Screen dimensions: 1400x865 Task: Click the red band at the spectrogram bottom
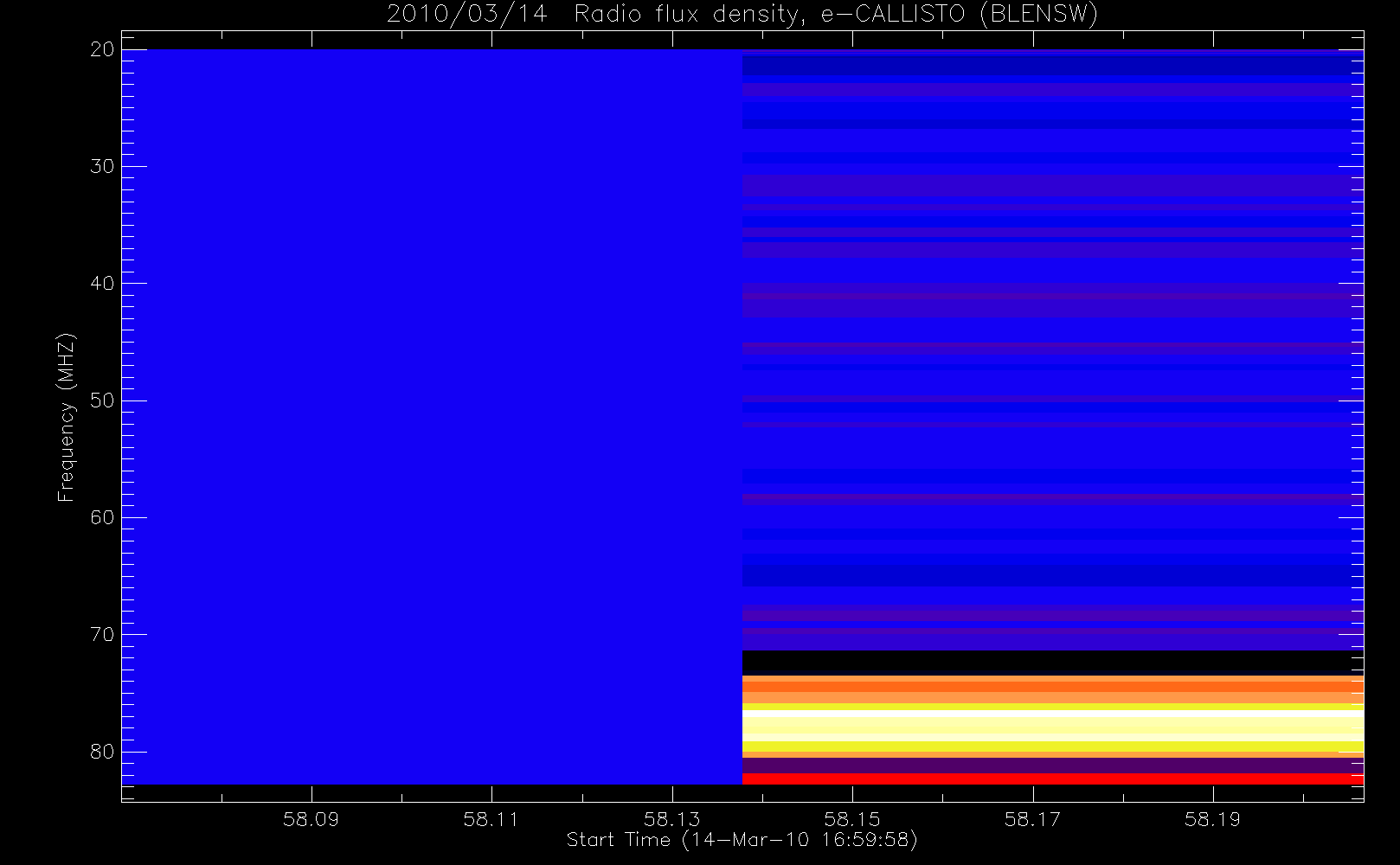pyautogui.click(x=1053, y=778)
